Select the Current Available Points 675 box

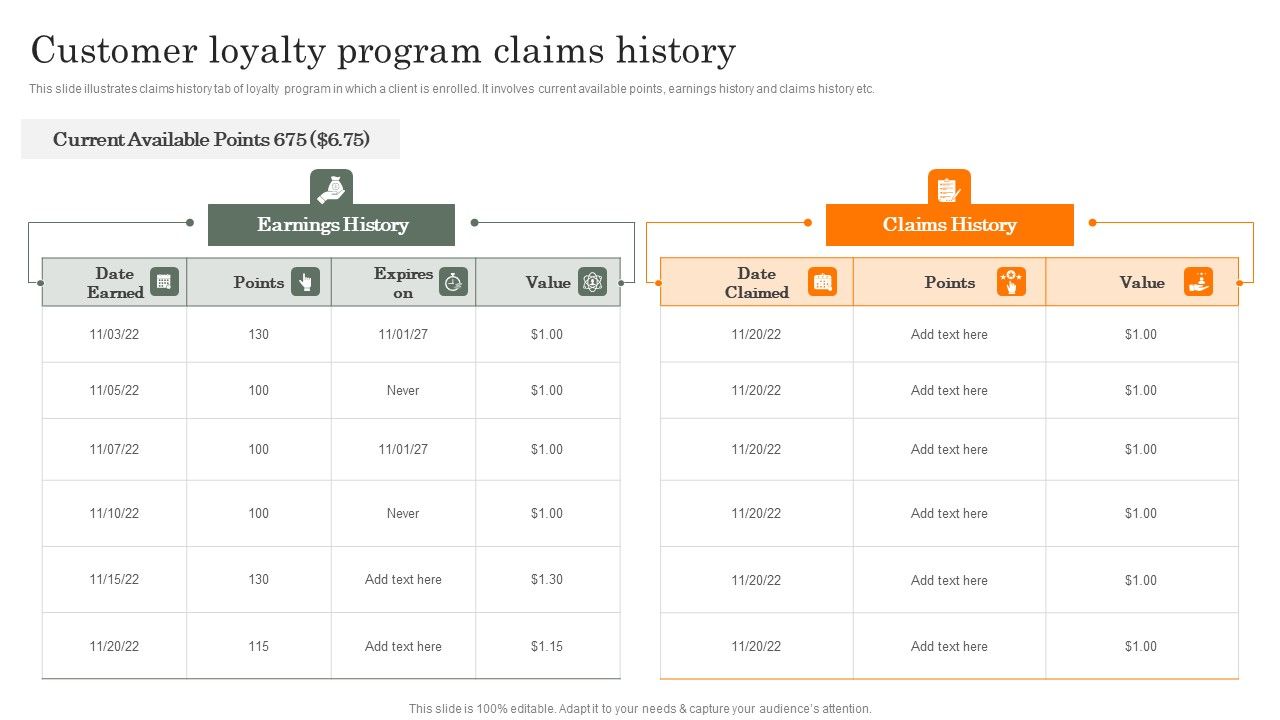point(210,139)
